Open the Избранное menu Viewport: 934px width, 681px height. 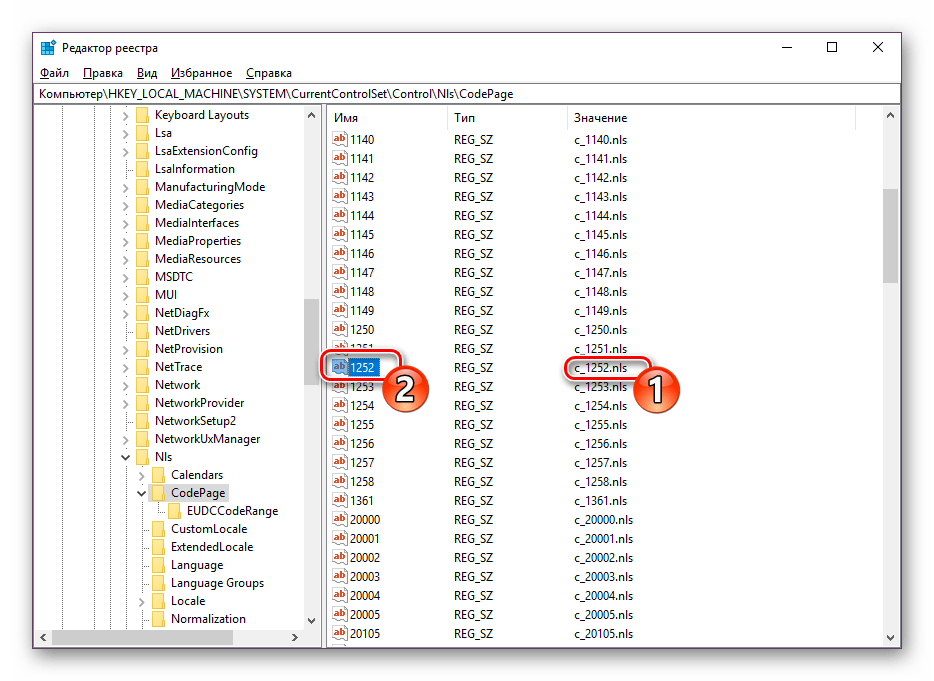pyautogui.click(x=201, y=73)
